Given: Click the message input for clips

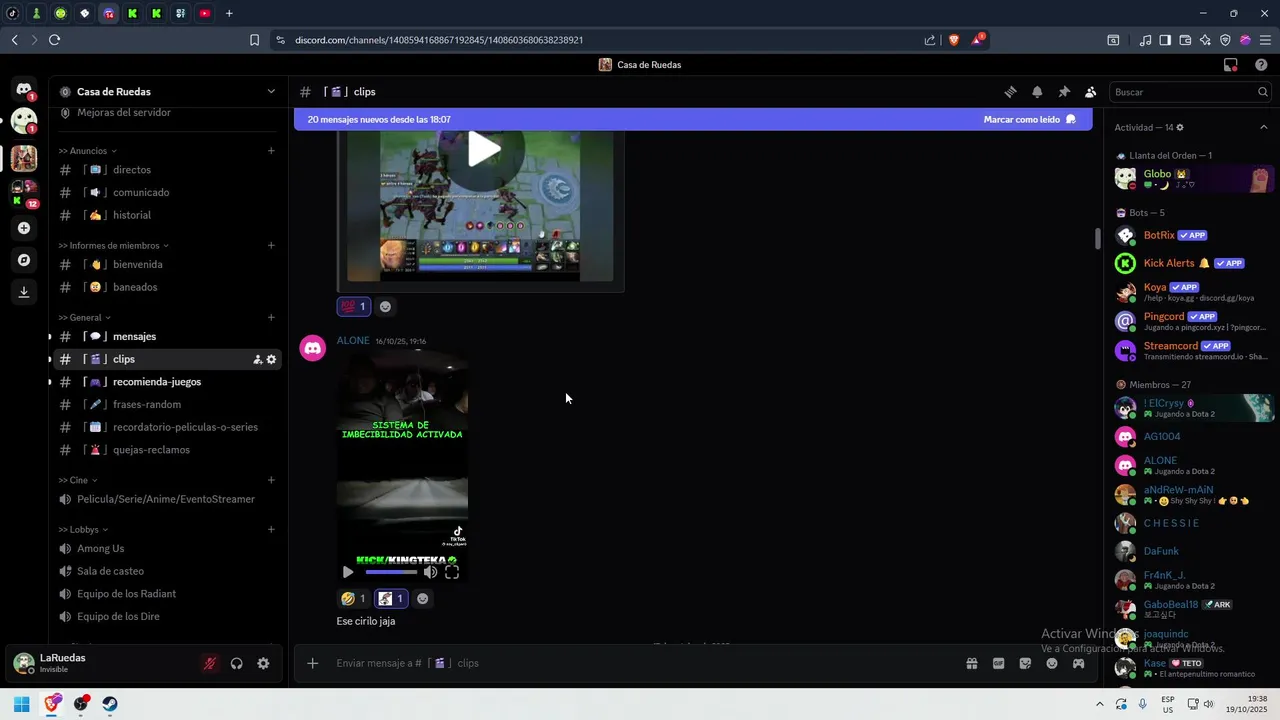Looking at the screenshot, I should click(x=640, y=663).
